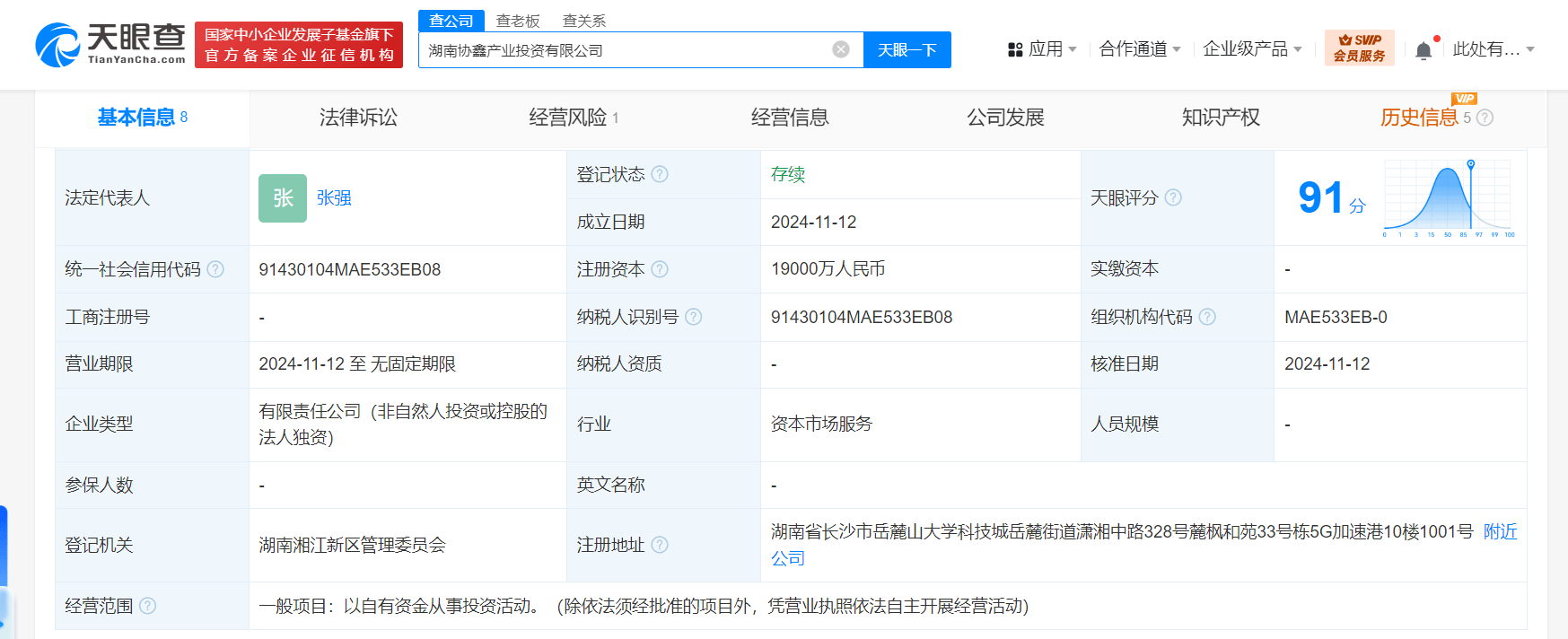Click the SVIP member service badge
The width and height of the screenshot is (1568, 639).
click(x=1359, y=48)
